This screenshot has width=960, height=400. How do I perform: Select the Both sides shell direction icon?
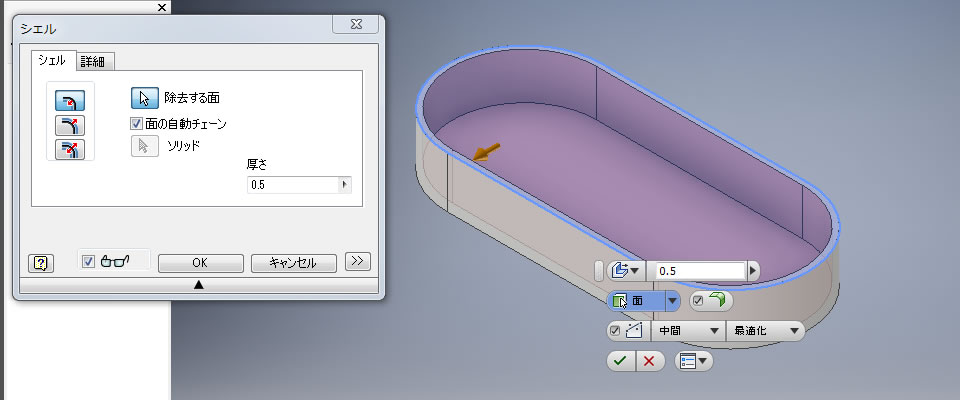coord(70,149)
